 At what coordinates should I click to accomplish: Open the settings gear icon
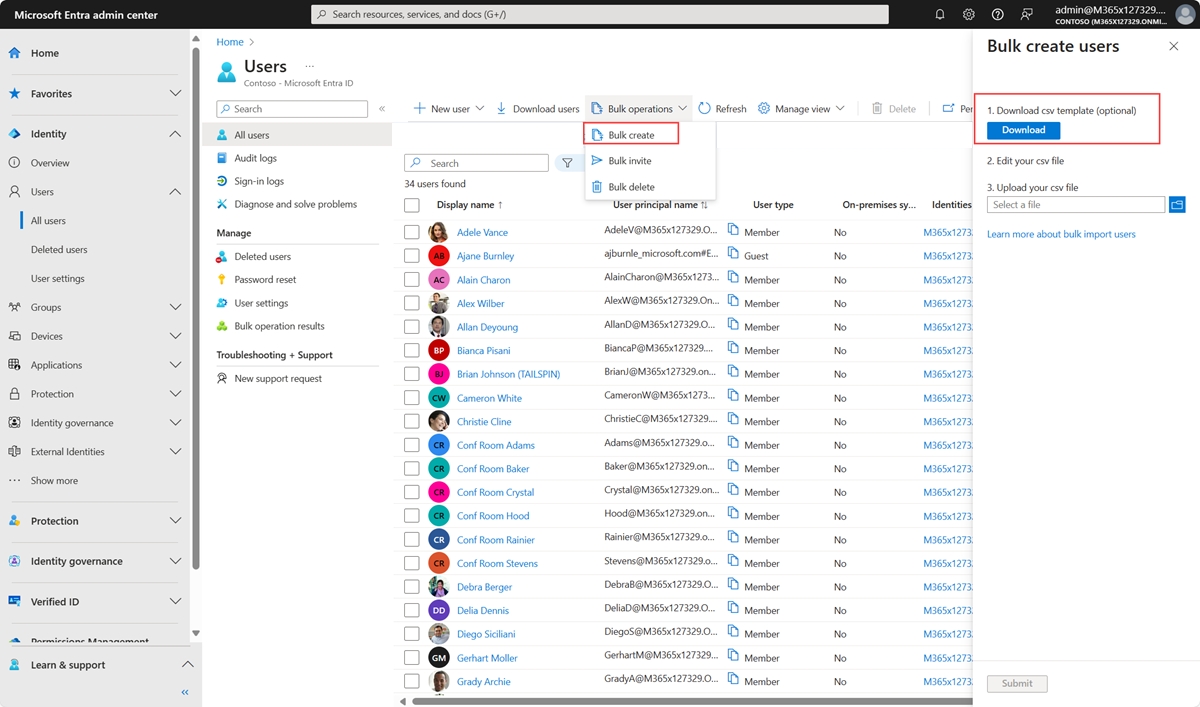pos(969,14)
